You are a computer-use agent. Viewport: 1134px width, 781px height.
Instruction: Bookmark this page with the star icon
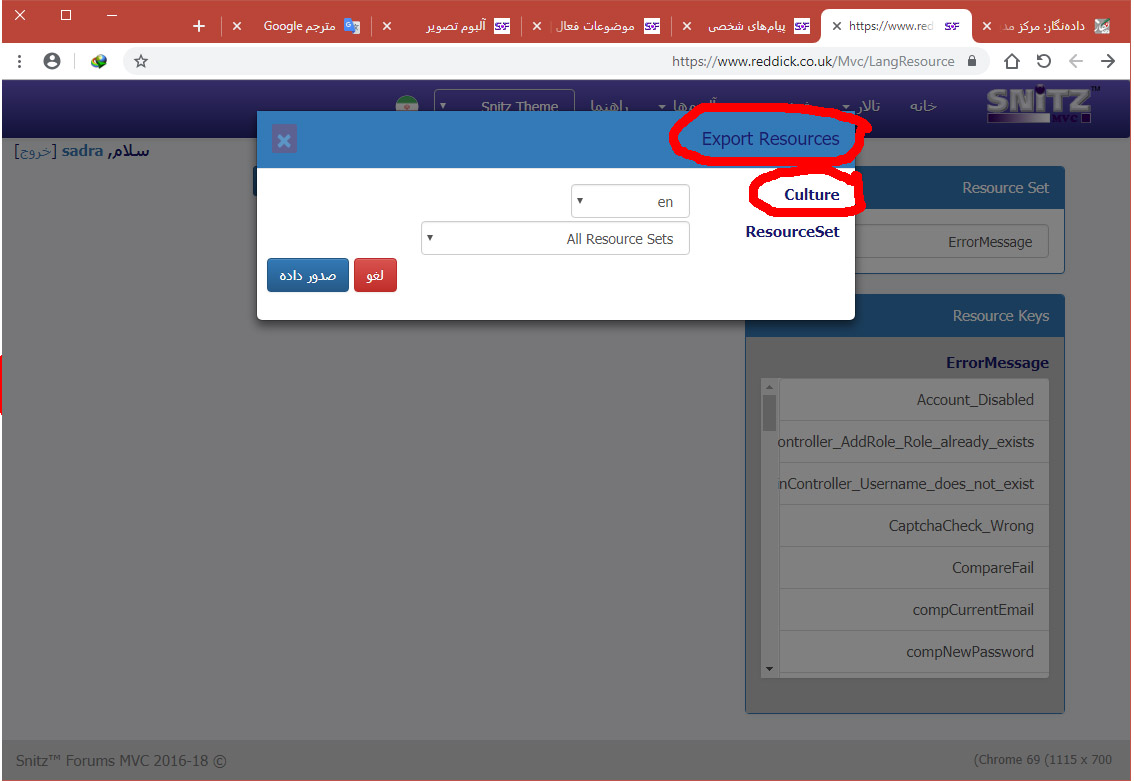[141, 61]
